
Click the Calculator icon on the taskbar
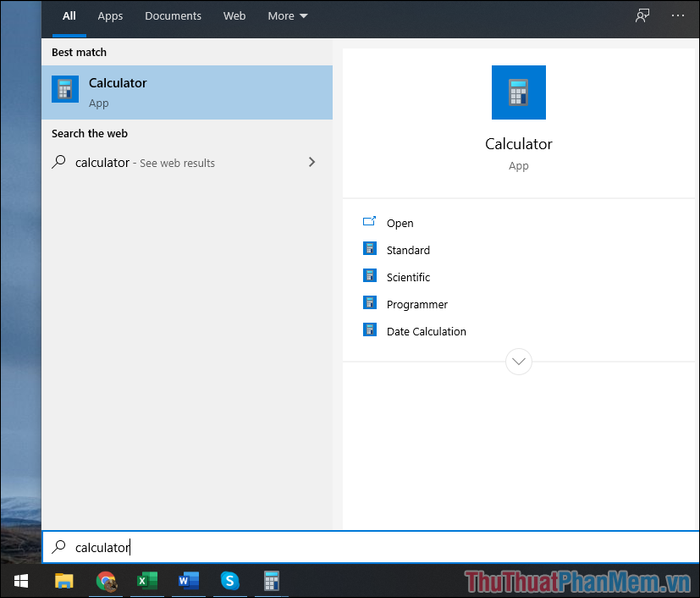271,581
